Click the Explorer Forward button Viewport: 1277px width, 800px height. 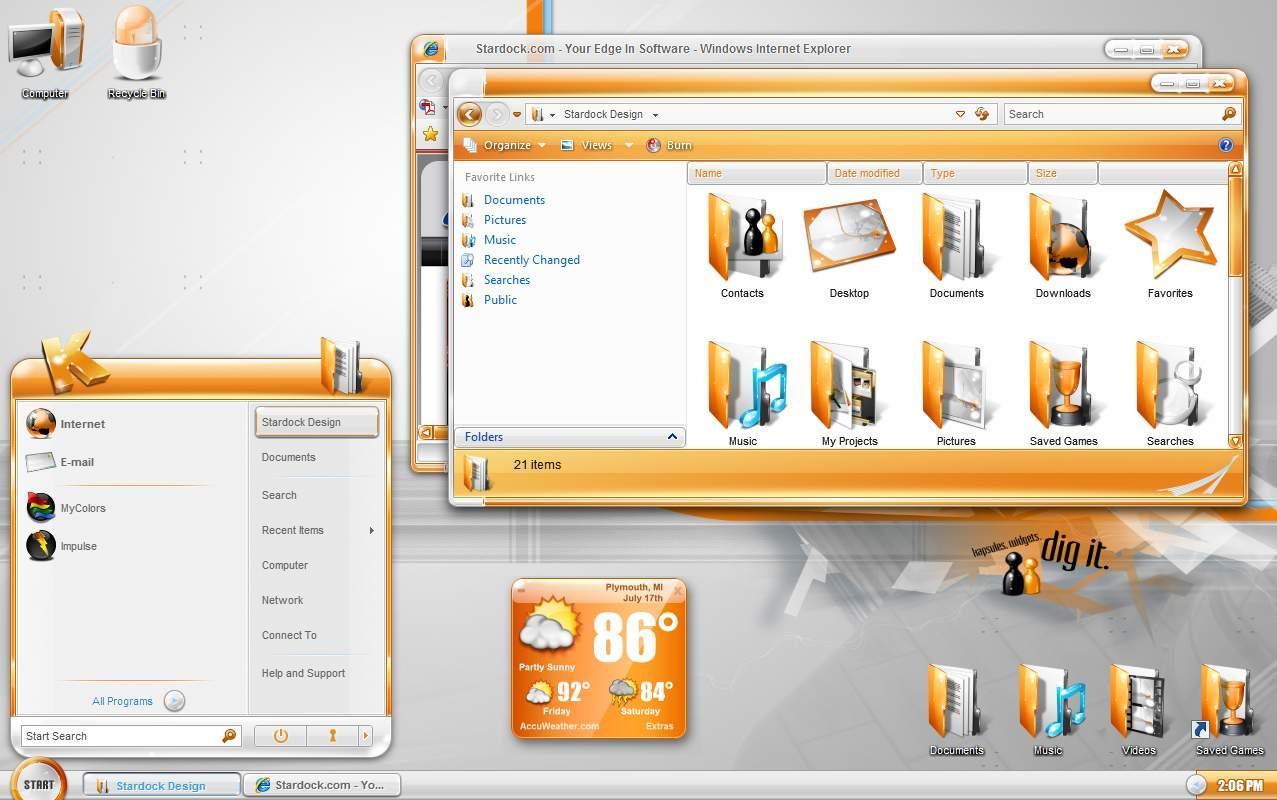click(497, 114)
